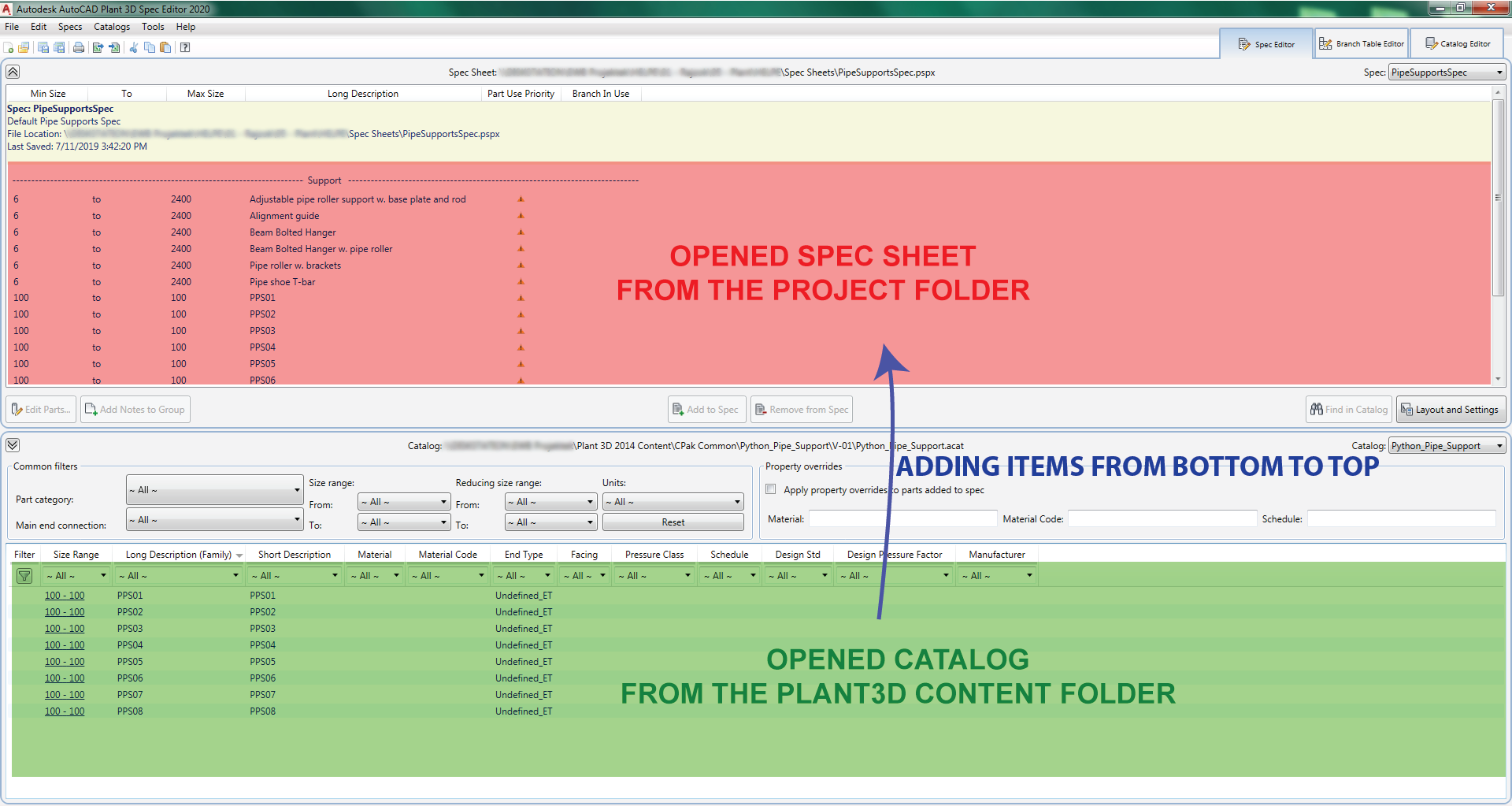The width and height of the screenshot is (1512, 806).
Task: Open Size Range column filter dropdown
Action: coord(76,576)
